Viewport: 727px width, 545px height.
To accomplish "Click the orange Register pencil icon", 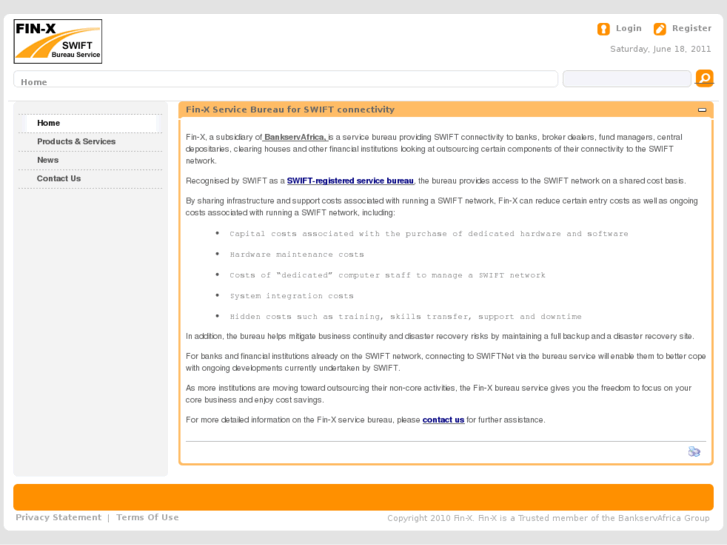I will point(660,29).
